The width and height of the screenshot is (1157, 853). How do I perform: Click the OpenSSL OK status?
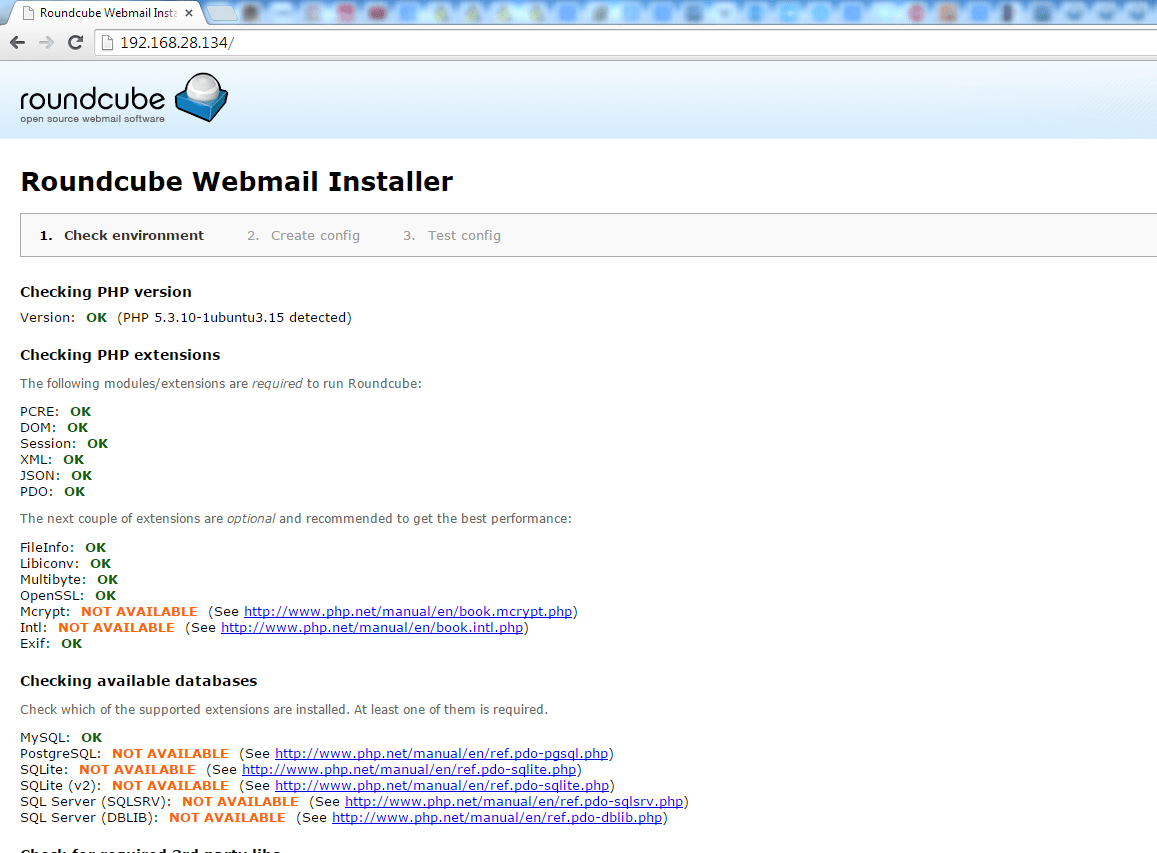106,596
